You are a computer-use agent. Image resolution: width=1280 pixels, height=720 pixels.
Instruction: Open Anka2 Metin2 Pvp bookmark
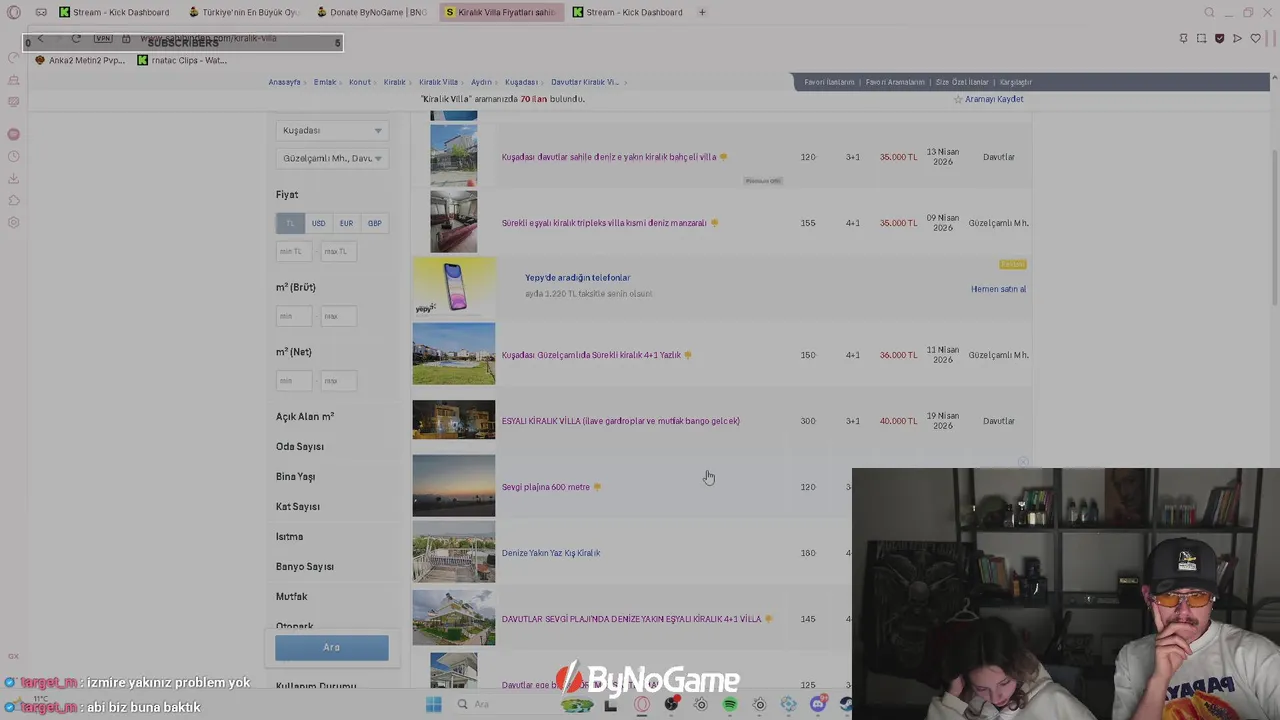(x=80, y=60)
